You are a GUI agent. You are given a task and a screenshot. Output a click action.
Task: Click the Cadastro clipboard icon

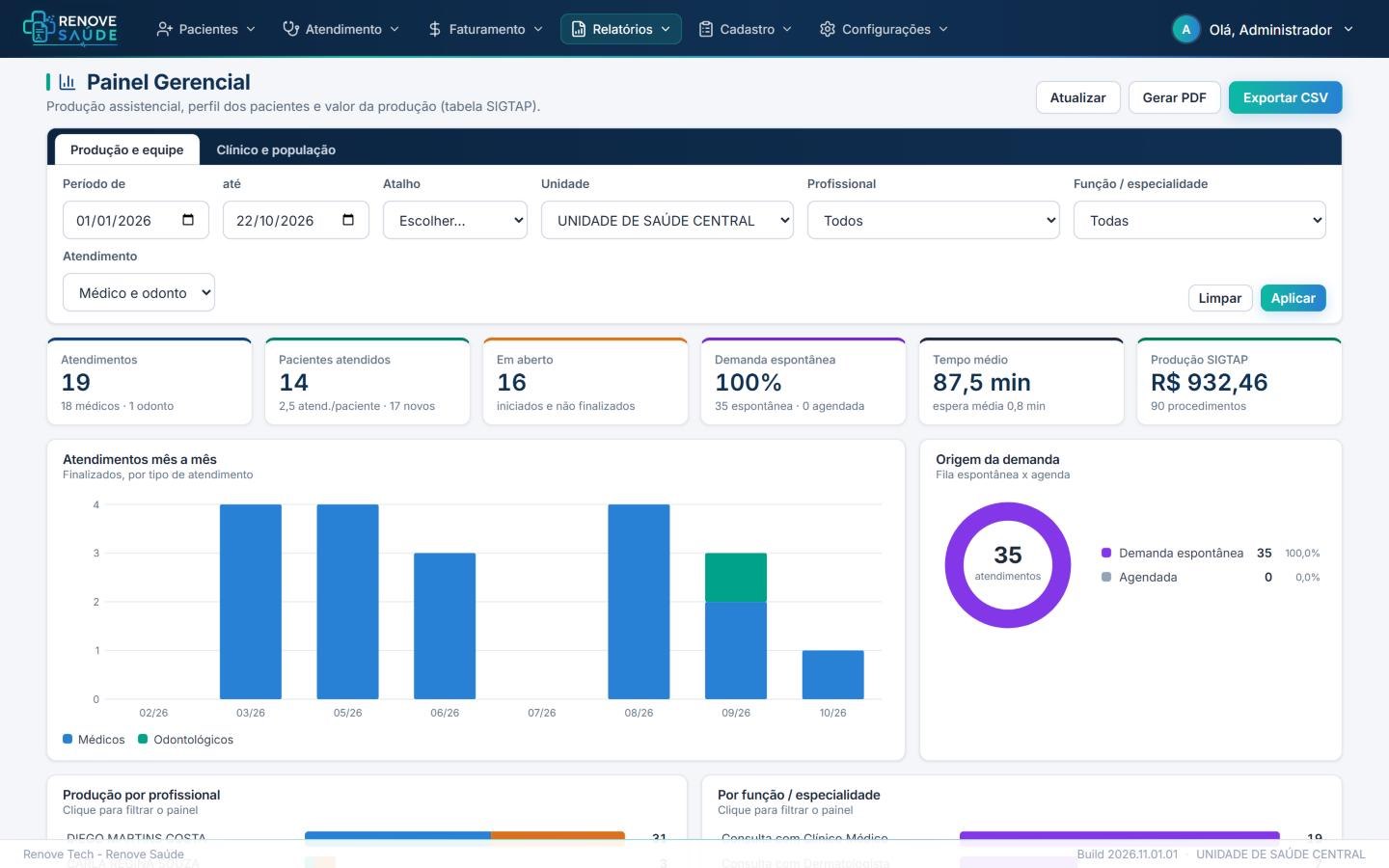coord(706,29)
